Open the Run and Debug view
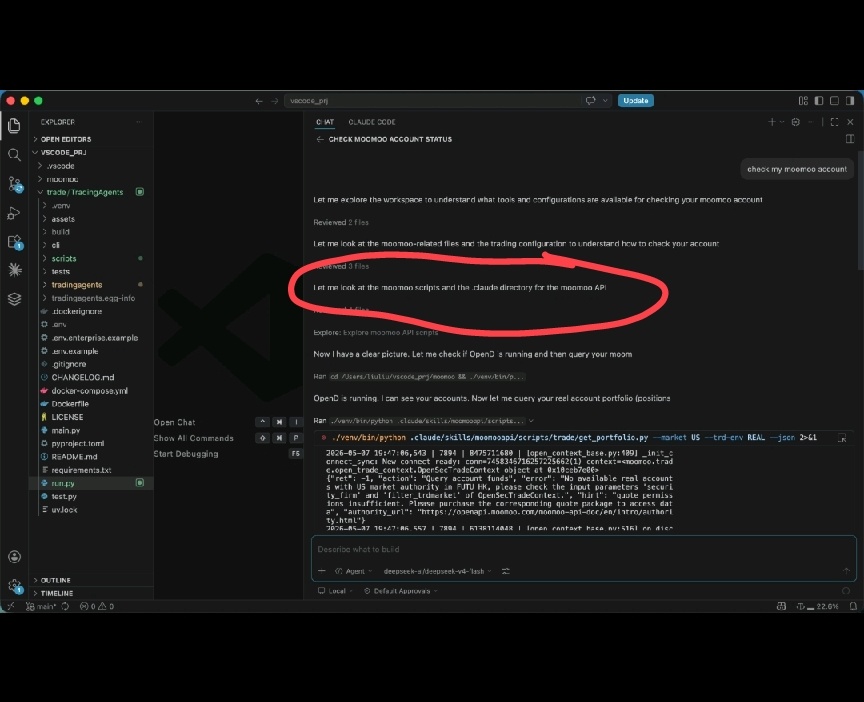Image resolution: width=864 pixels, height=702 pixels. coord(14,213)
